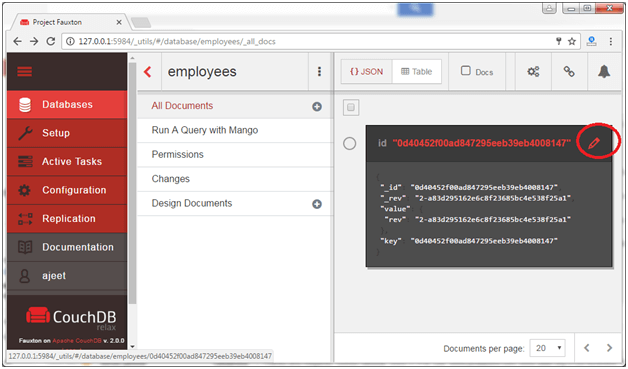Reload the page in browser
This screenshot has height=369, width=628.
coord(50,41)
